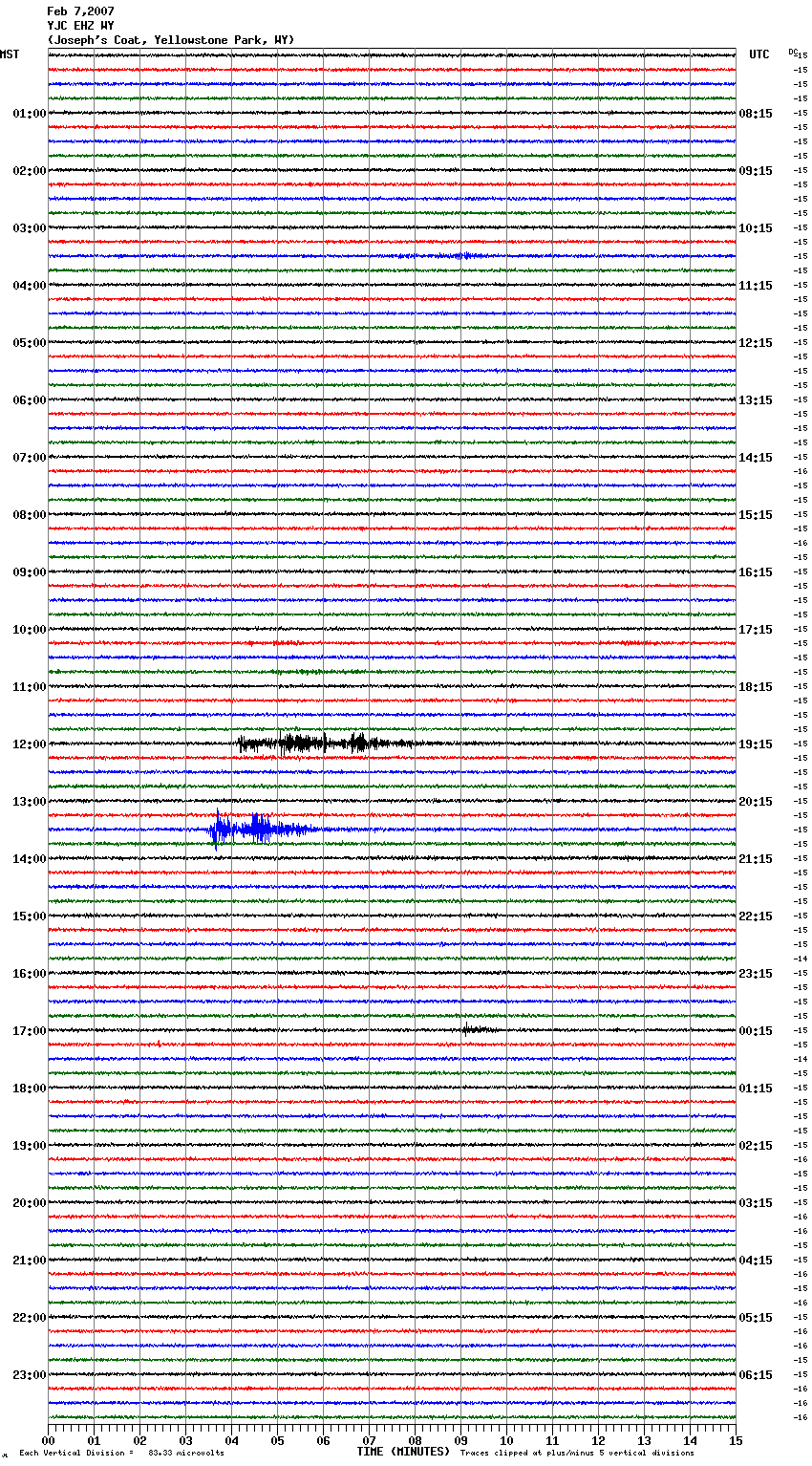Click the MST time label '04:00'
Viewport: 812px width, 1466px height.
(30, 286)
